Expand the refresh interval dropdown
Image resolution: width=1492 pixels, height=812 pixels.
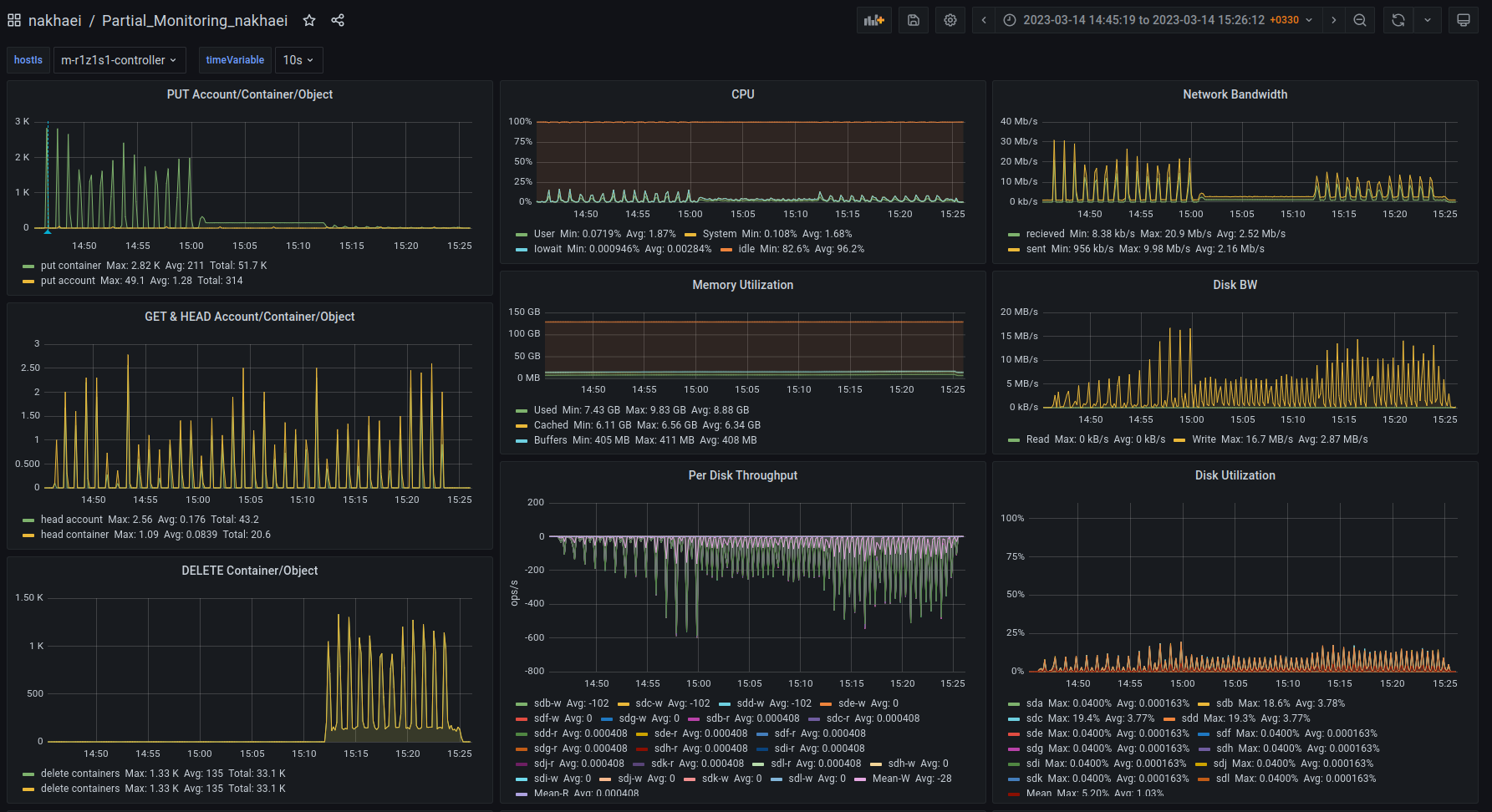(x=1428, y=20)
